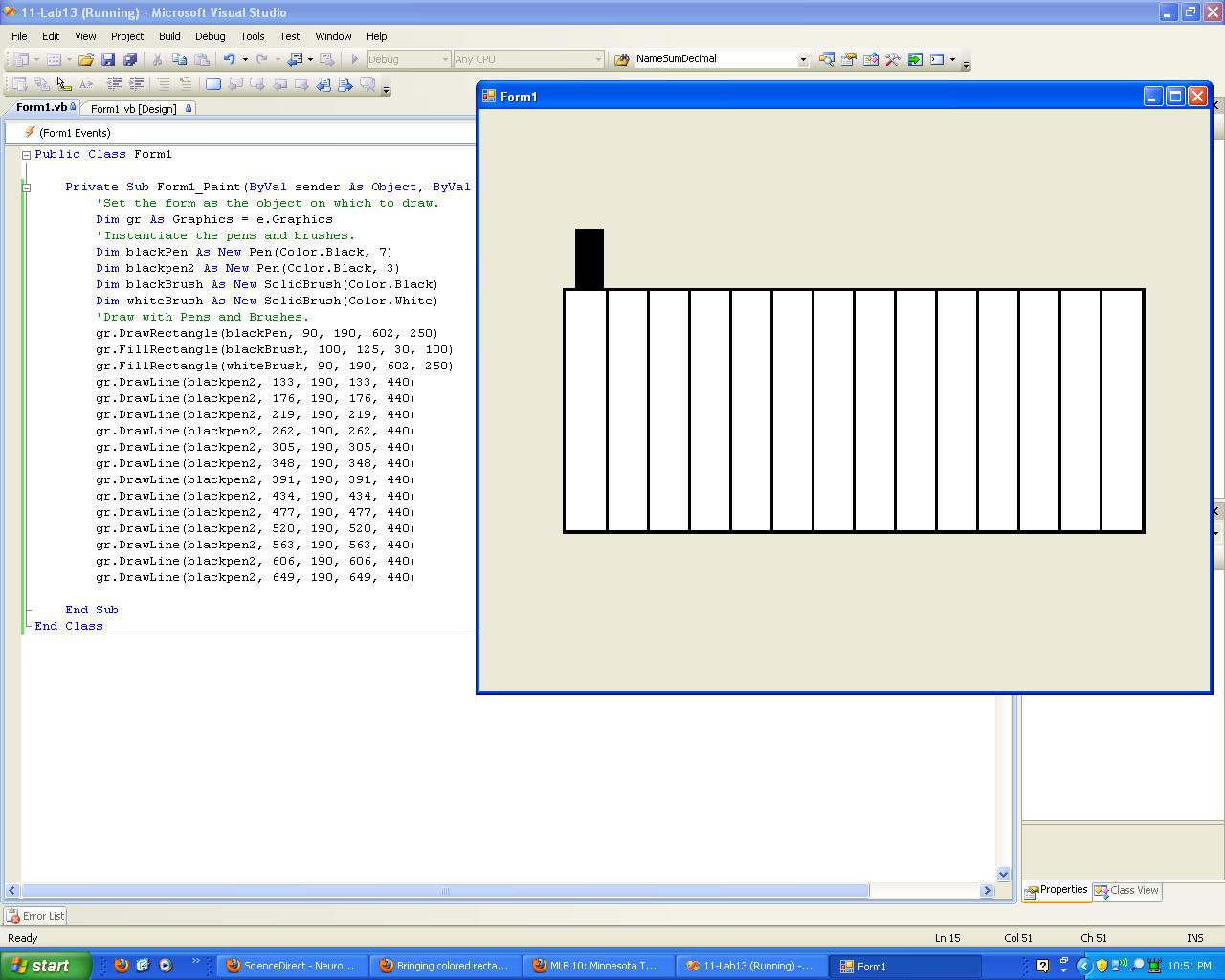Open the Command Window icon

pyautogui.click(x=937, y=59)
